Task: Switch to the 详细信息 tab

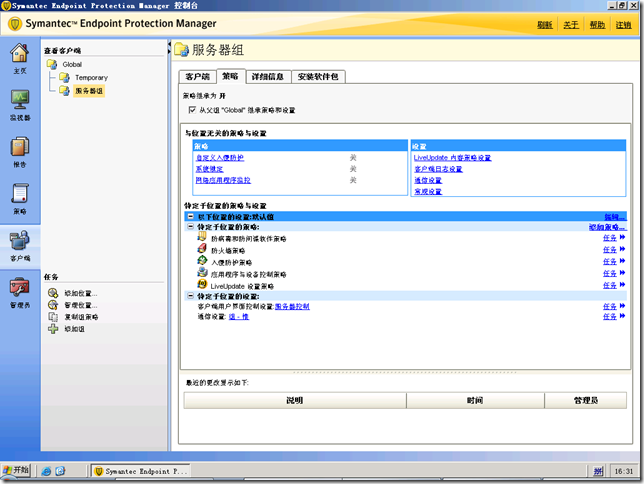Action: point(268,76)
